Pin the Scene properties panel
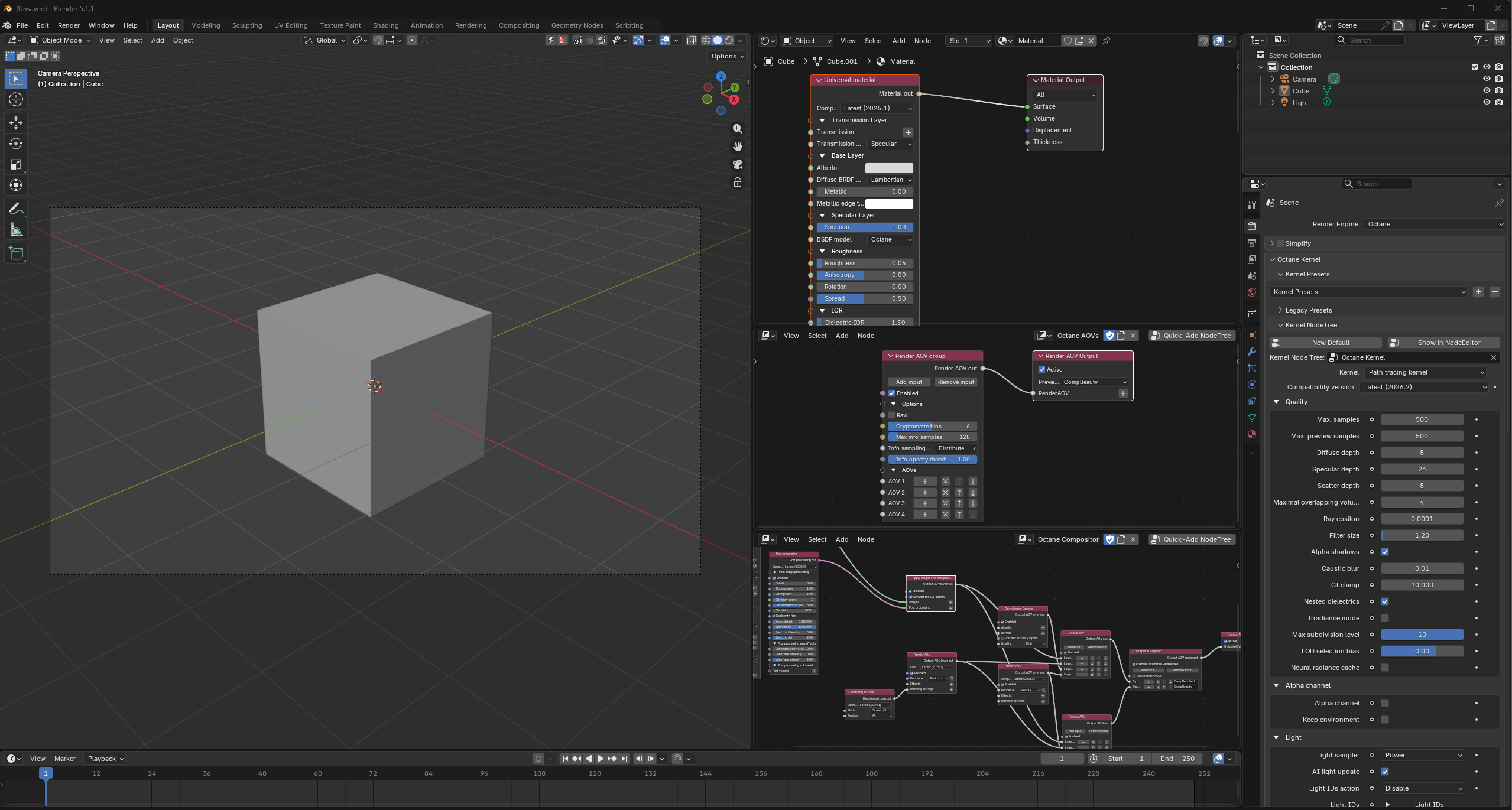1512x810 pixels. coord(1499,203)
